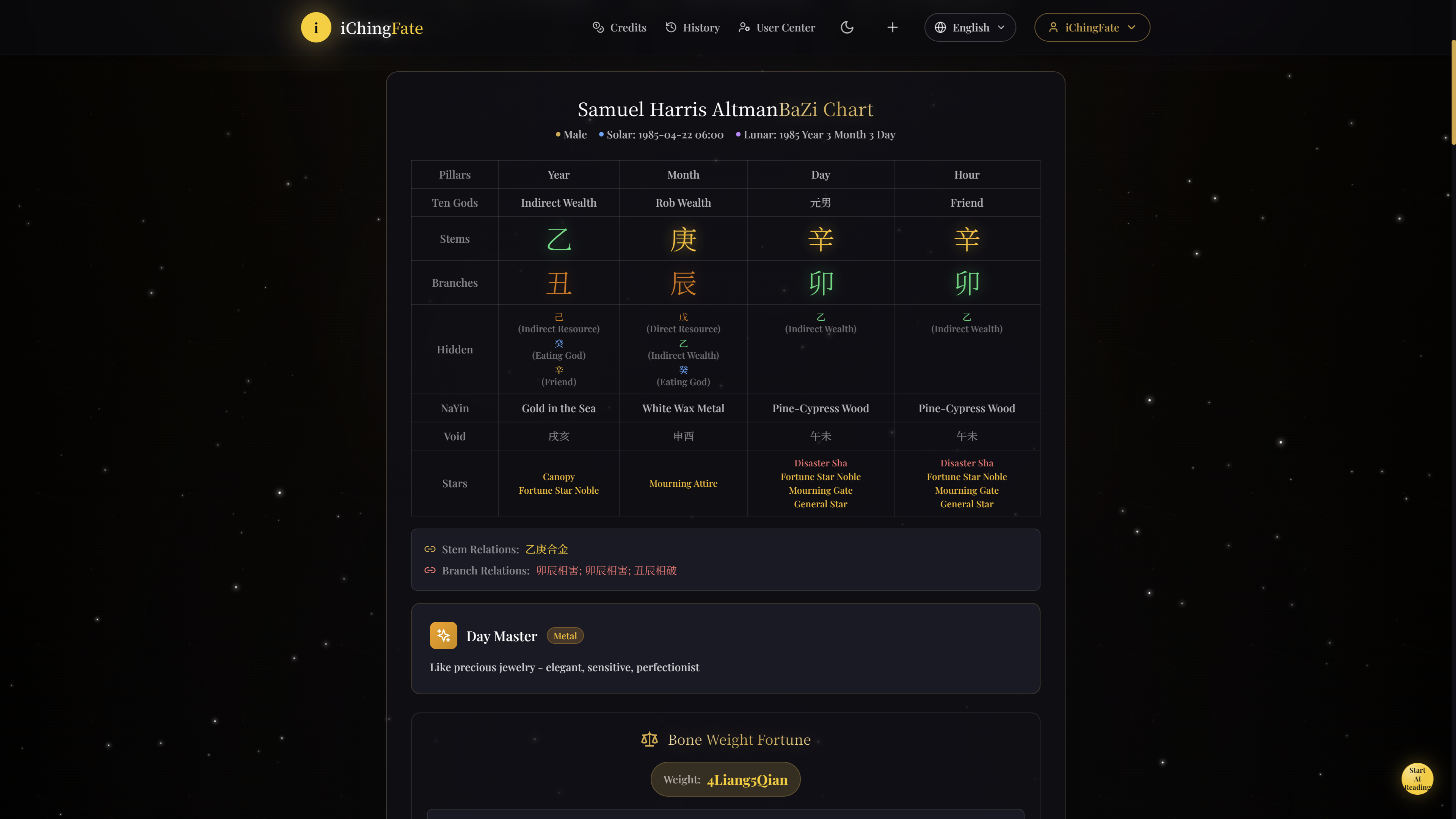Viewport: 1456px width, 819px height.
Task: Click the plus icon in header
Action: (x=892, y=27)
